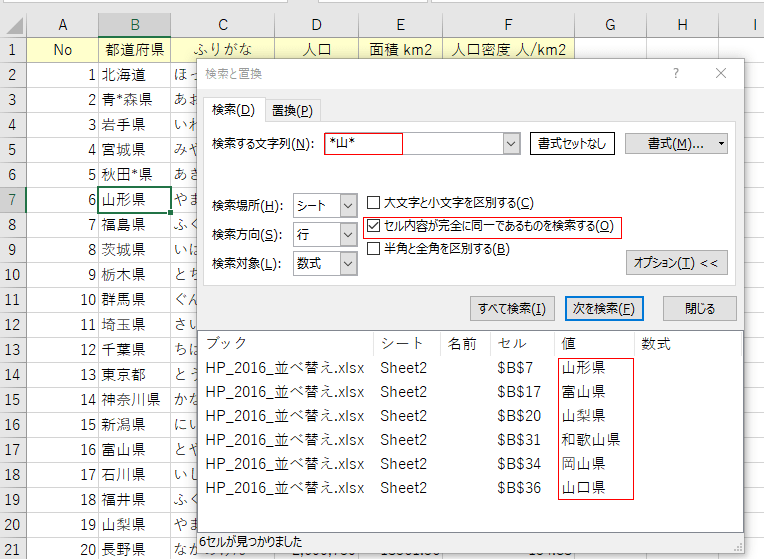
Task: Uncheck セル内容が完全に同一であるものを検索する
Action: (373, 226)
